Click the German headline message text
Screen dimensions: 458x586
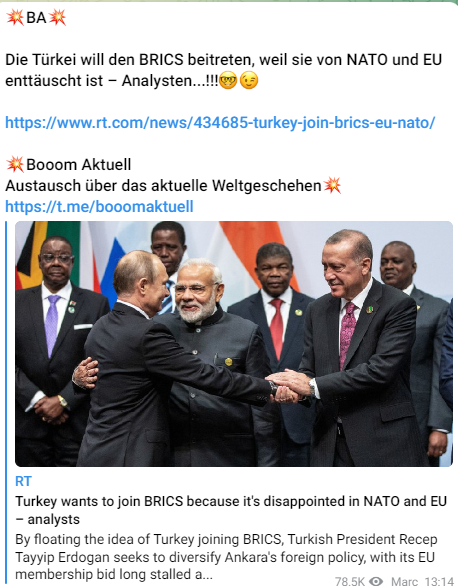pos(223,70)
